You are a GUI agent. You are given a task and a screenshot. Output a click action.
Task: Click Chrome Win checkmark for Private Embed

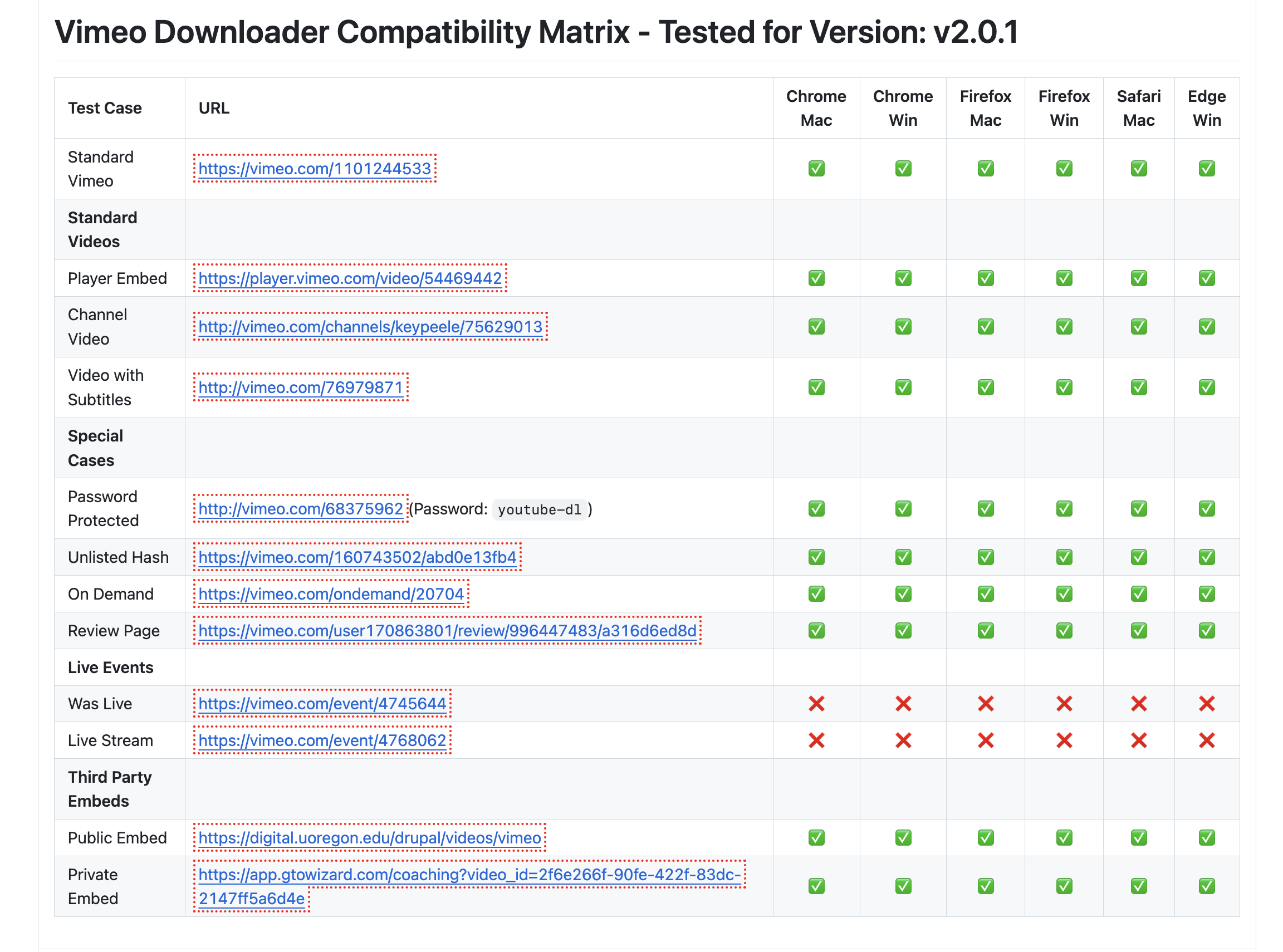(x=903, y=886)
